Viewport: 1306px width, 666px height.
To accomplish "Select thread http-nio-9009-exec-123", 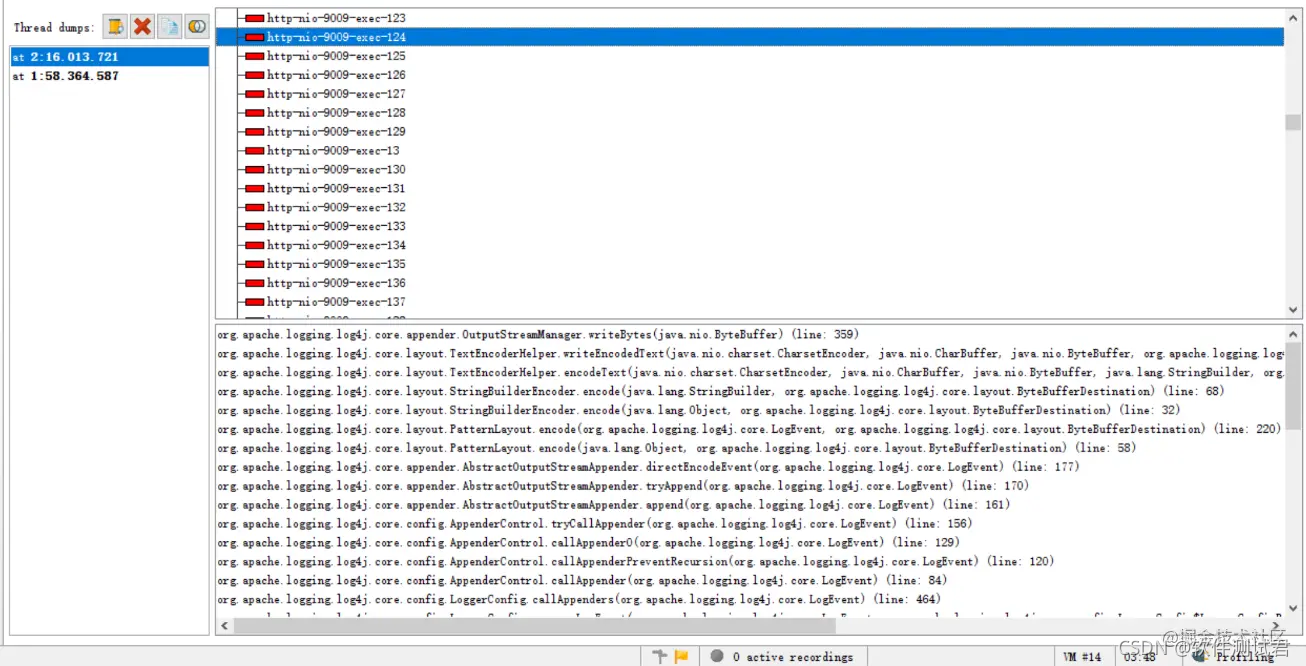I will [x=336, y=18].
